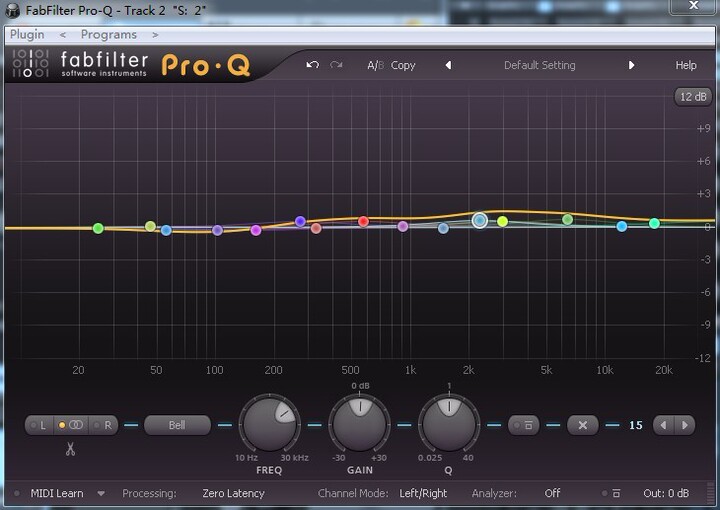Open the 12 dB display range selector

click(x=693, y=97)
